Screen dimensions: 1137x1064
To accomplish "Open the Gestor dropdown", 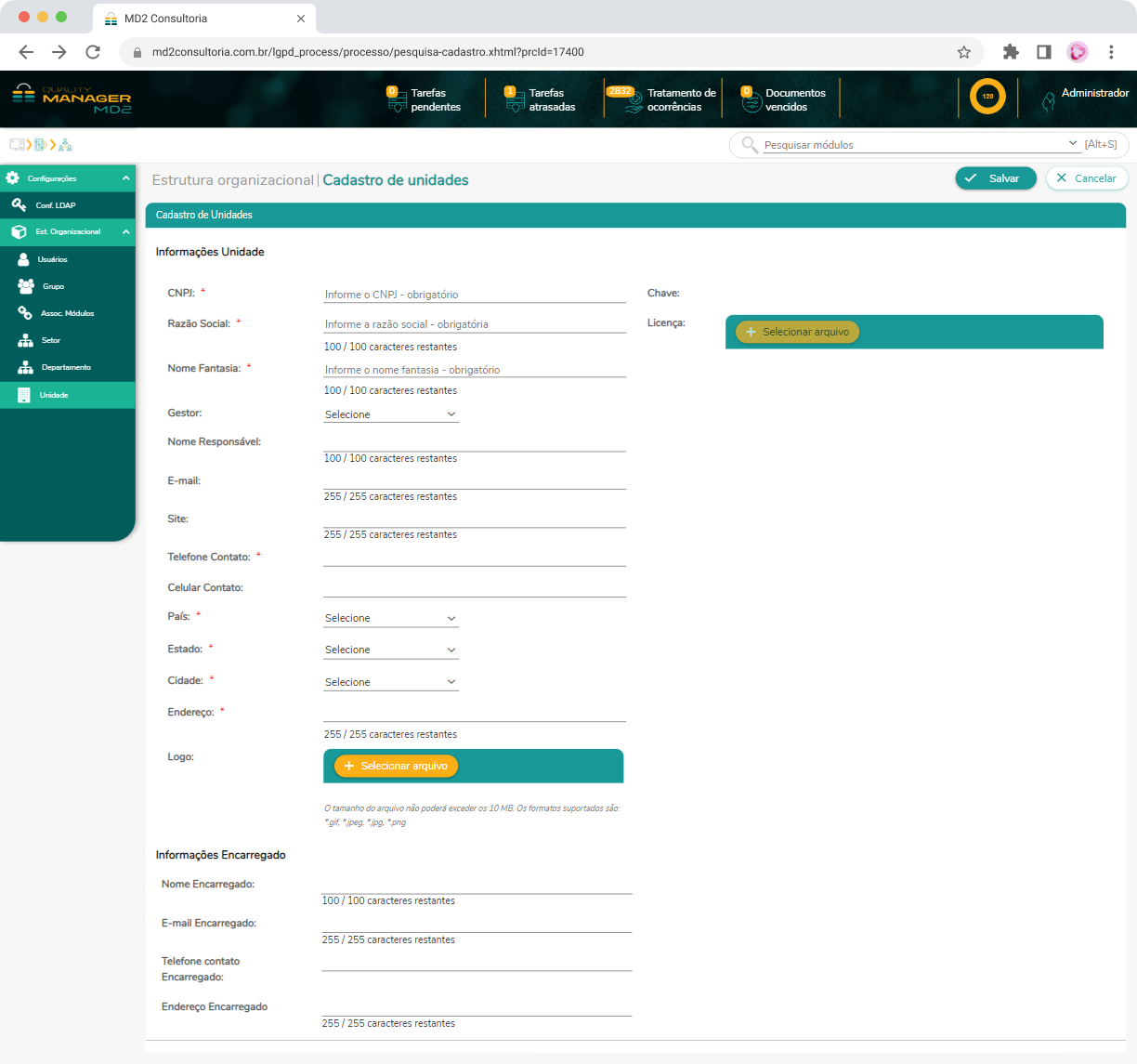I will [390, 414].
